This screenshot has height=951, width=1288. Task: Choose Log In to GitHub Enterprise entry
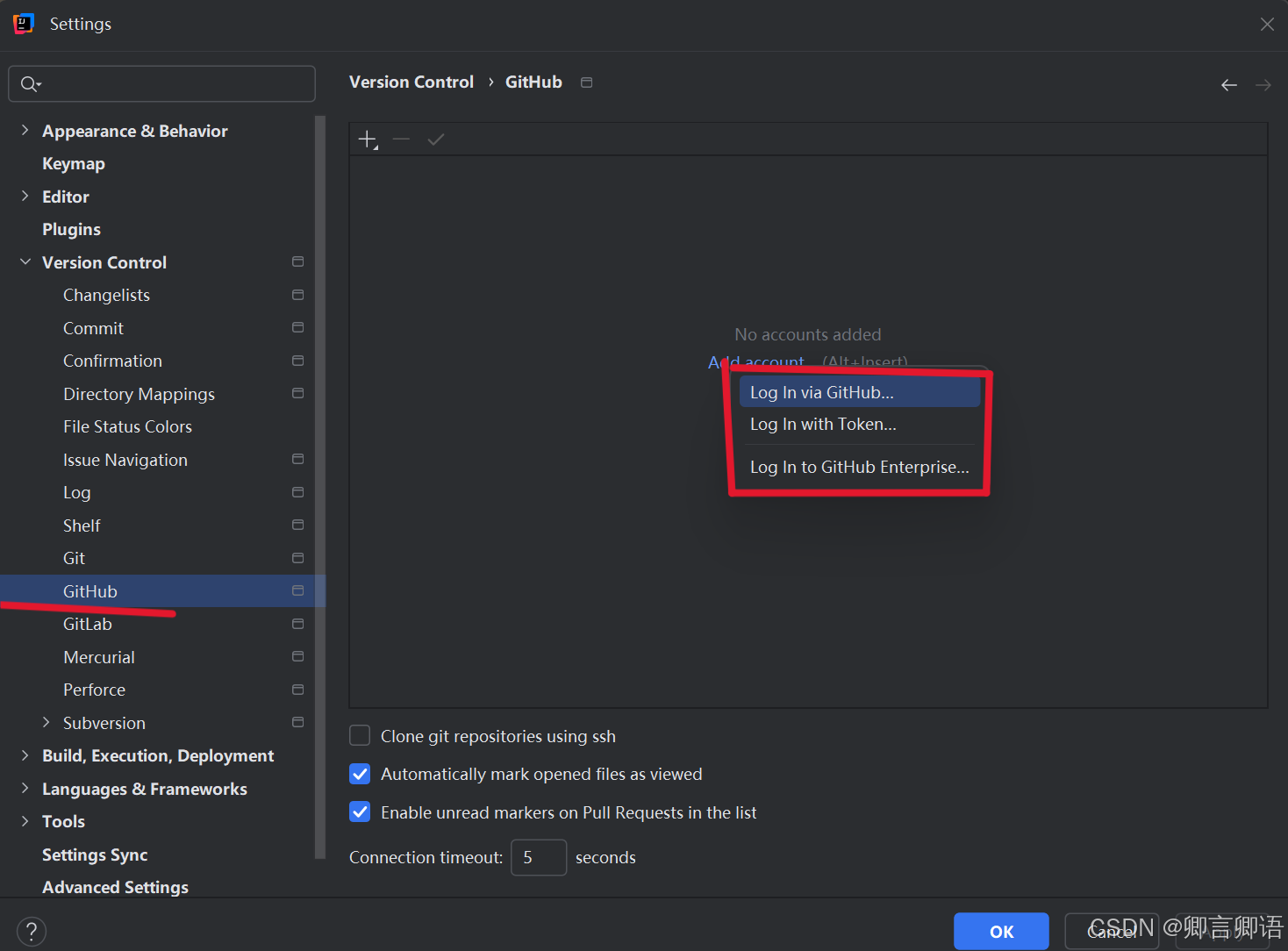860,467
